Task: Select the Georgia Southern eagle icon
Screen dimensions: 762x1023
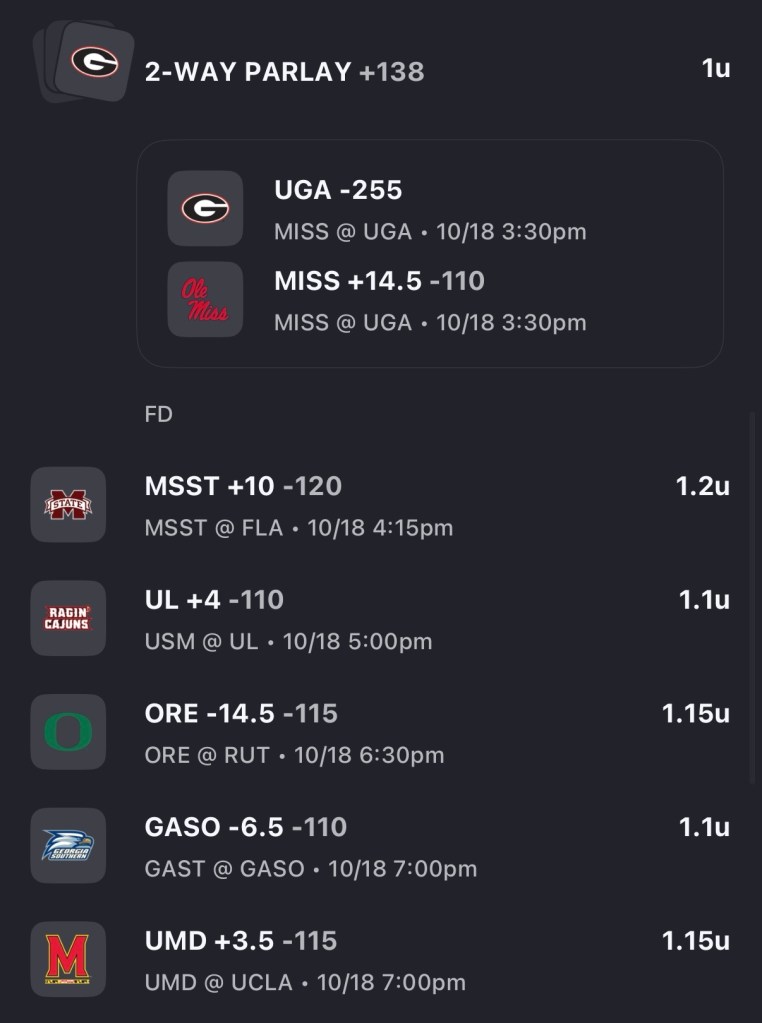Action: 68,846
